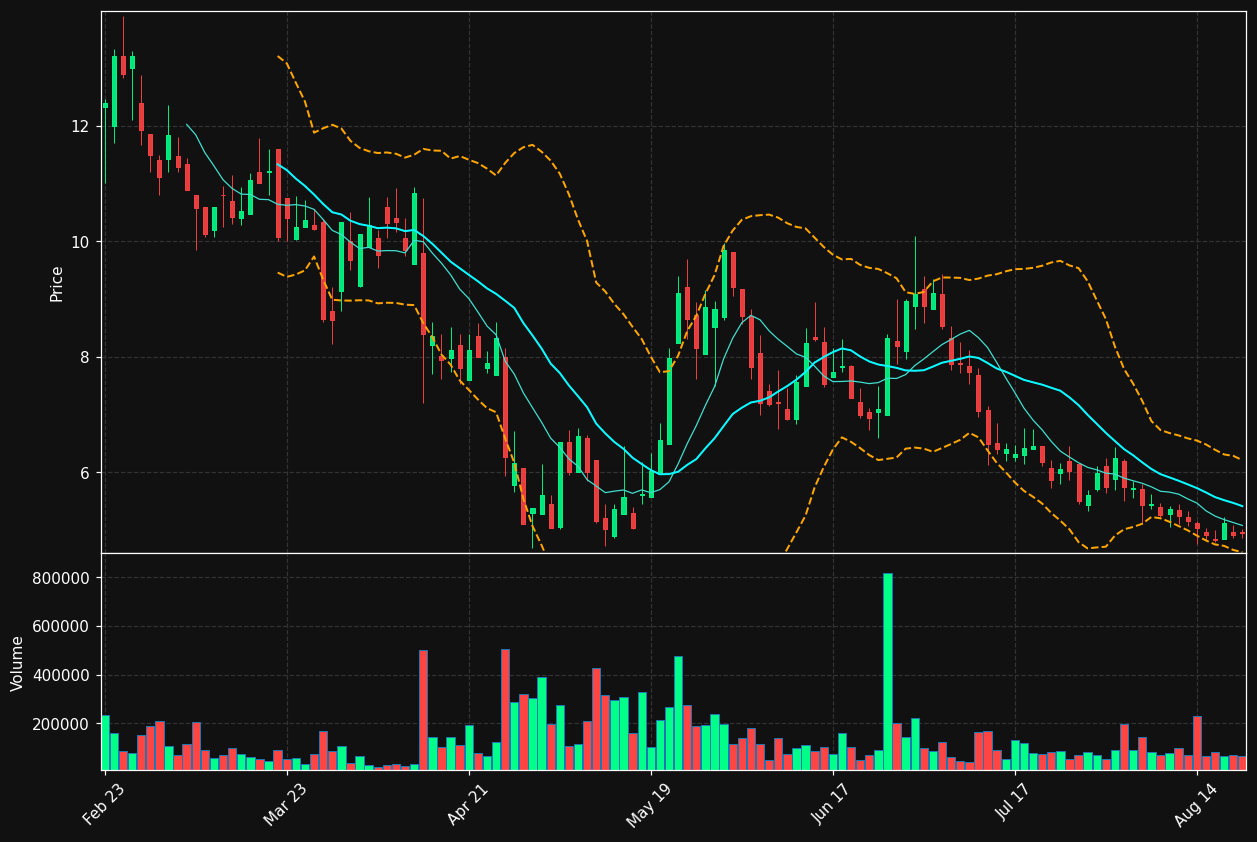Click the May 19 date label
1257x842 pixels.
coord(650,804)
